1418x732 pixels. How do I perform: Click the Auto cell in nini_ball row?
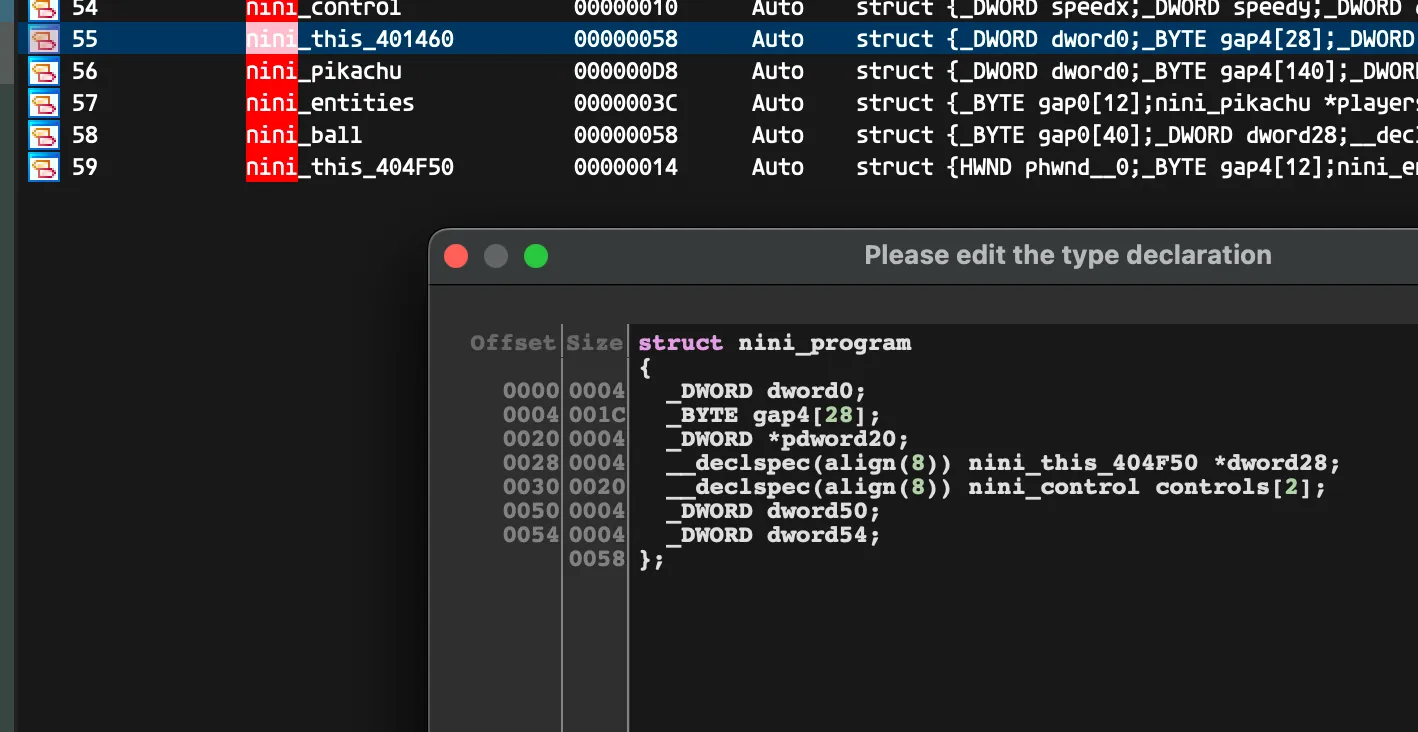[778, 136]
